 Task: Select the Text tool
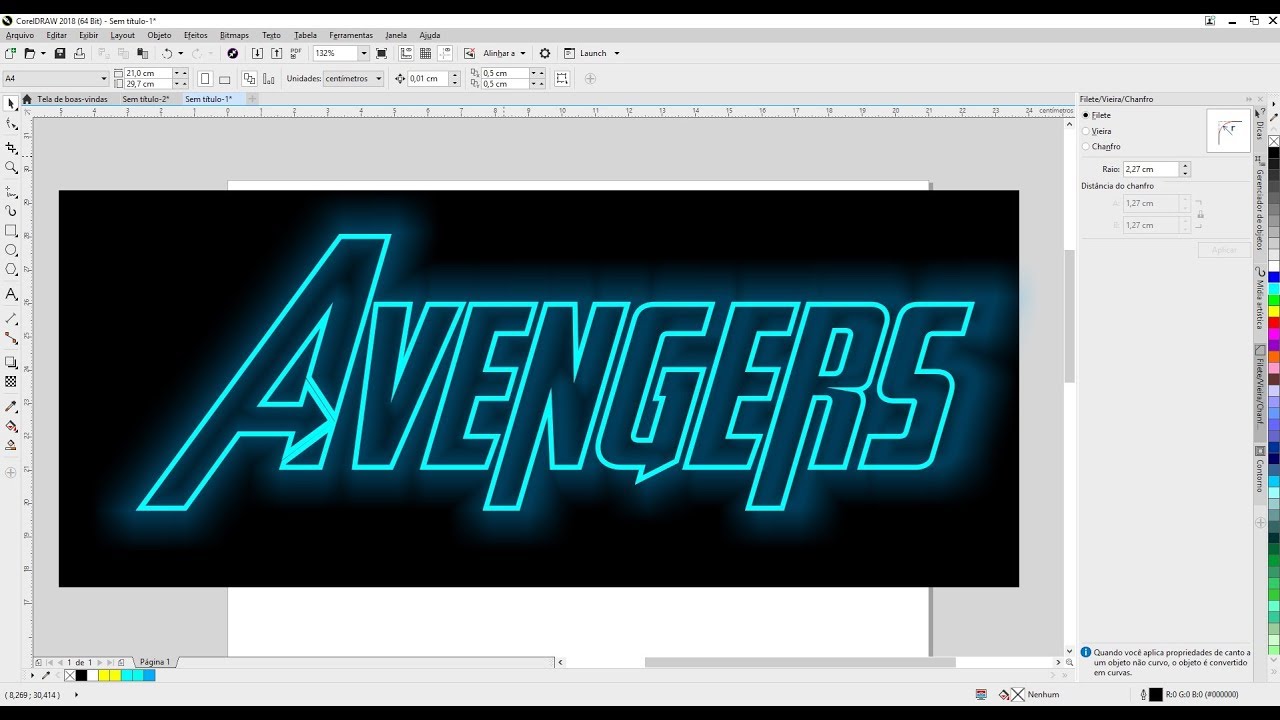click(11, 294)
